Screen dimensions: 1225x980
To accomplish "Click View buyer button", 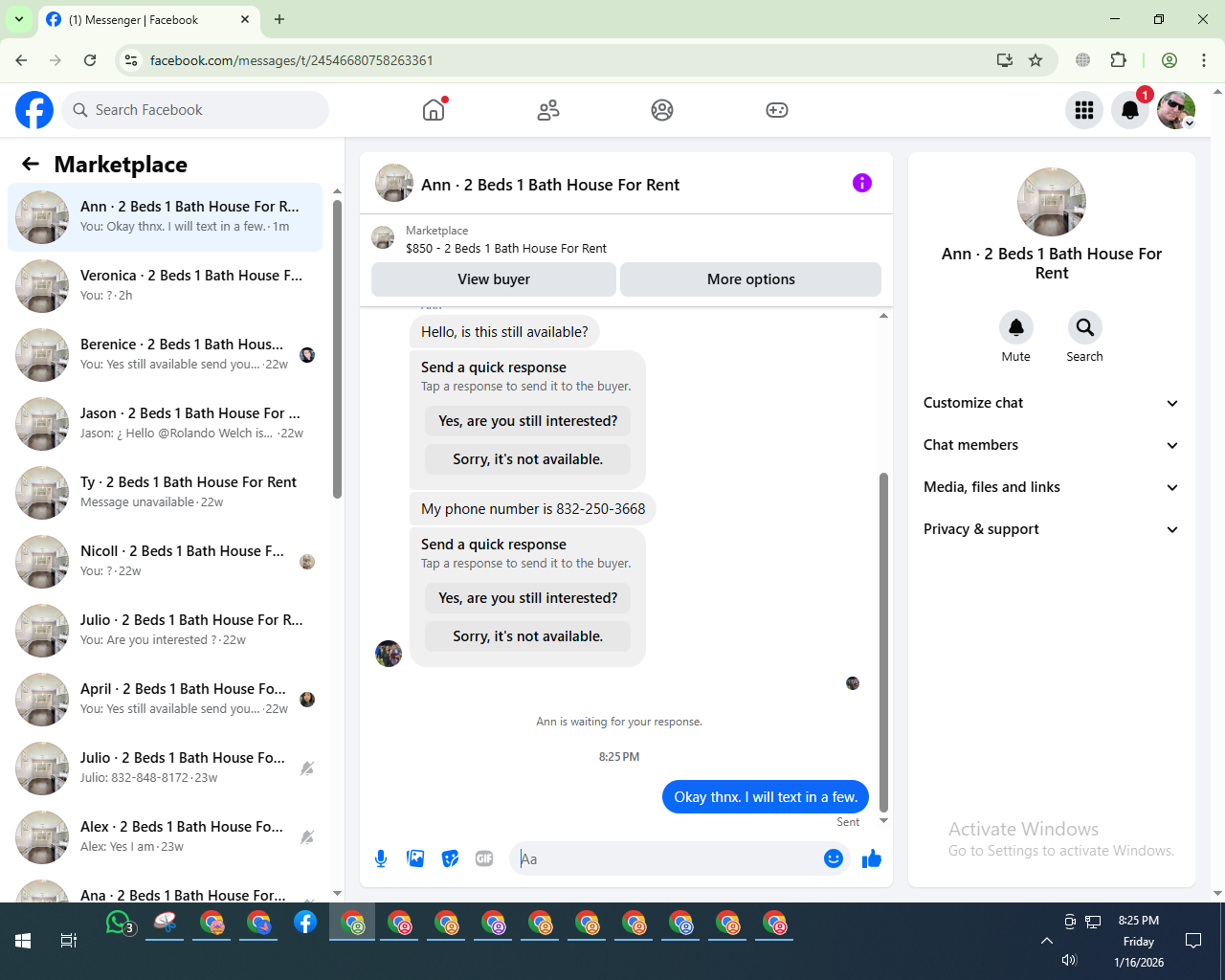I will tap(494, 279).
